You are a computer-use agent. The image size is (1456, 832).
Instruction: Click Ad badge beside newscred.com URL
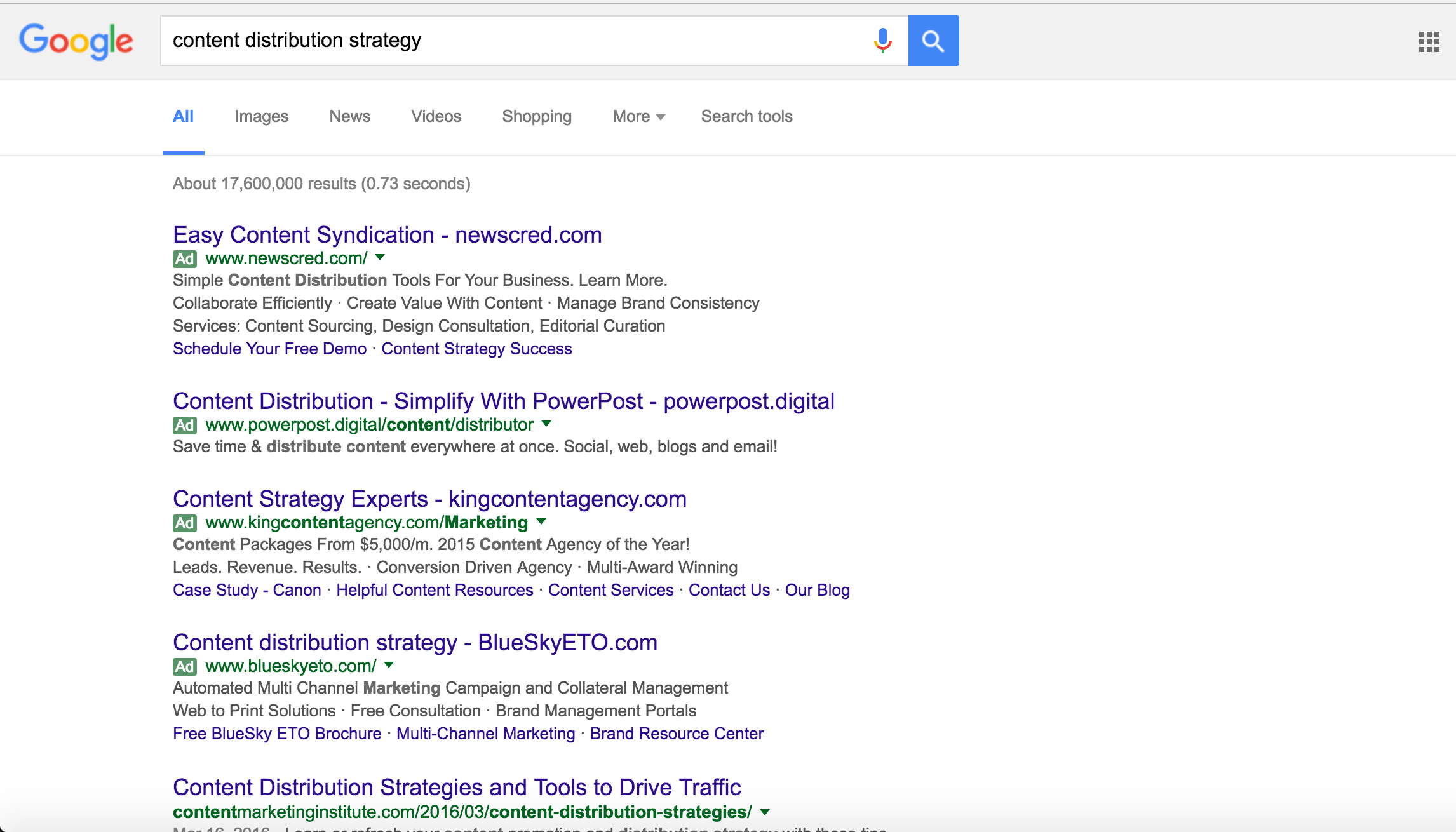(184, 258)
